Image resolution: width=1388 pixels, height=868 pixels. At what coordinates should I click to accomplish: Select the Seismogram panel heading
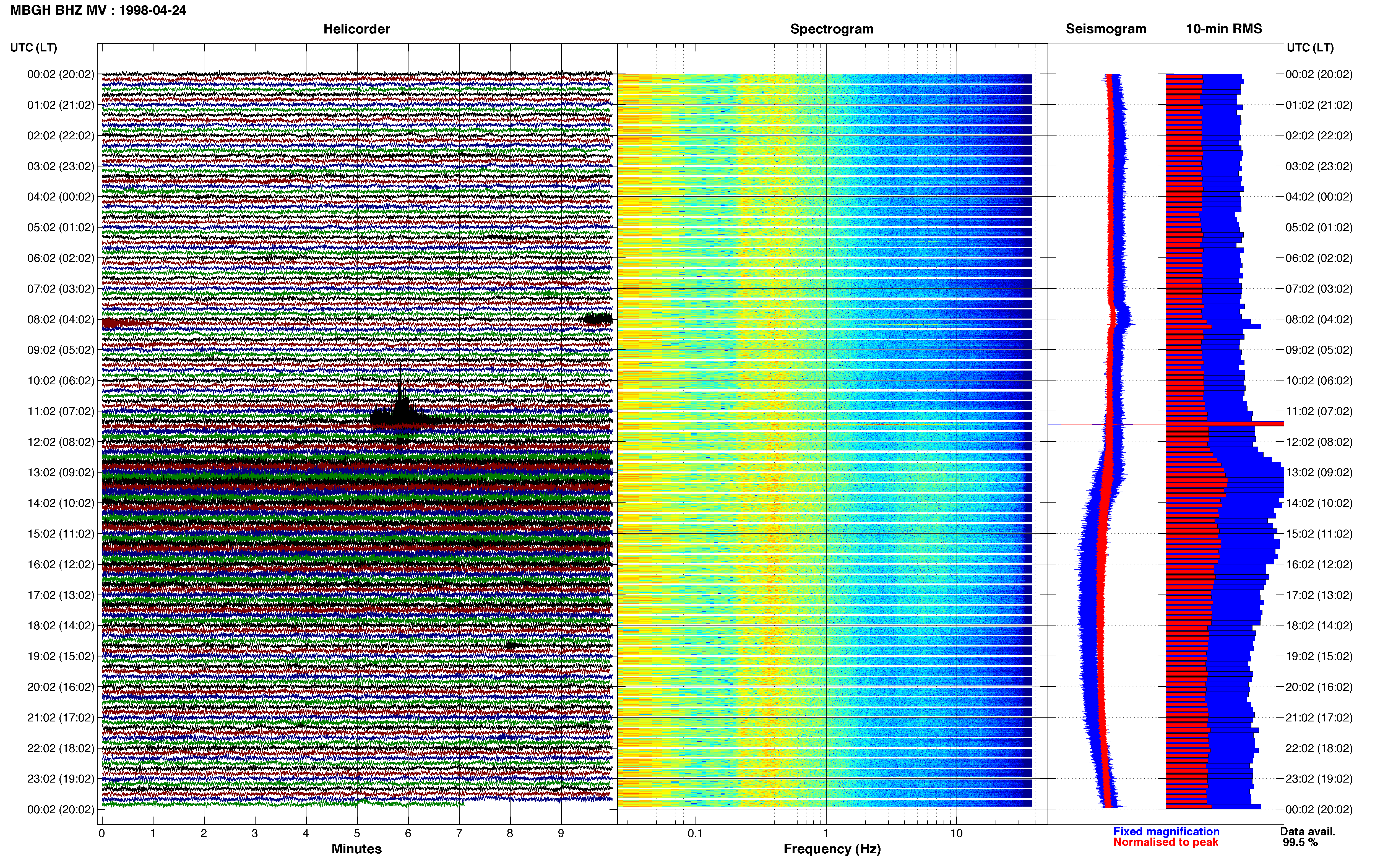(x=1106, y=29)
